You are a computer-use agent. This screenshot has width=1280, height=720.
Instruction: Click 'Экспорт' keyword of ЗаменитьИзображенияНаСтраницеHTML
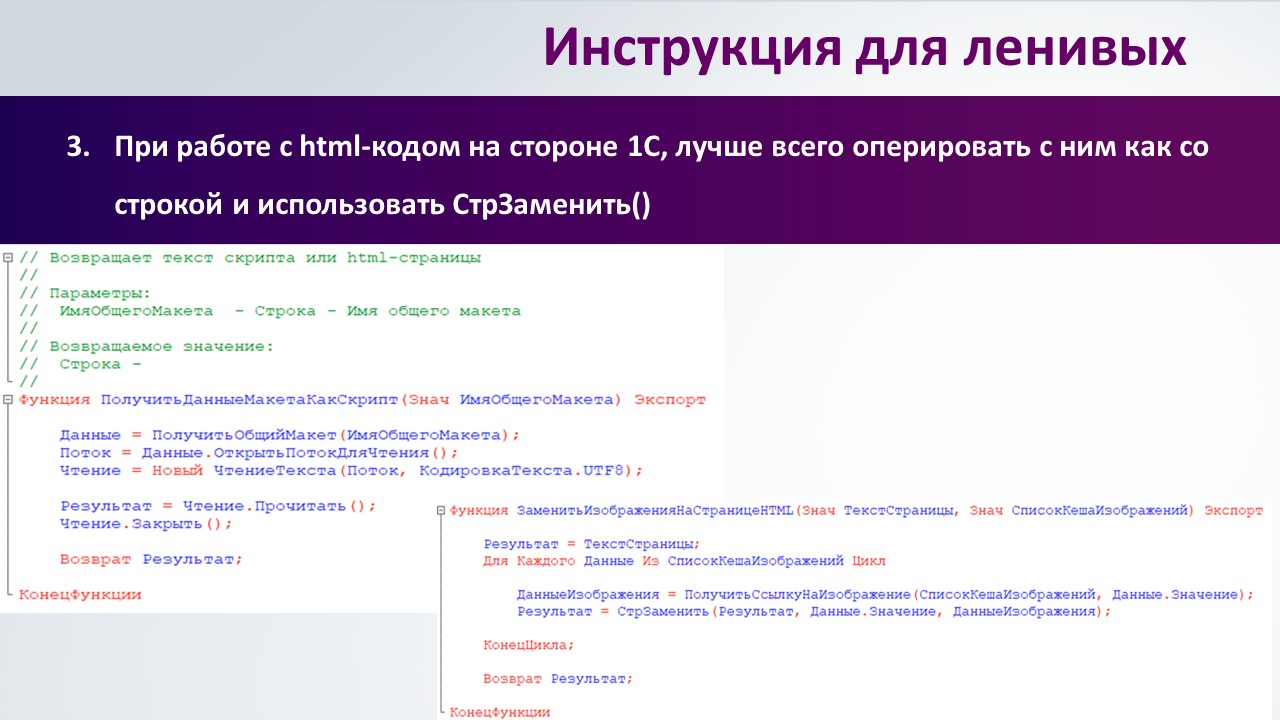click(x=1233, y=511)
